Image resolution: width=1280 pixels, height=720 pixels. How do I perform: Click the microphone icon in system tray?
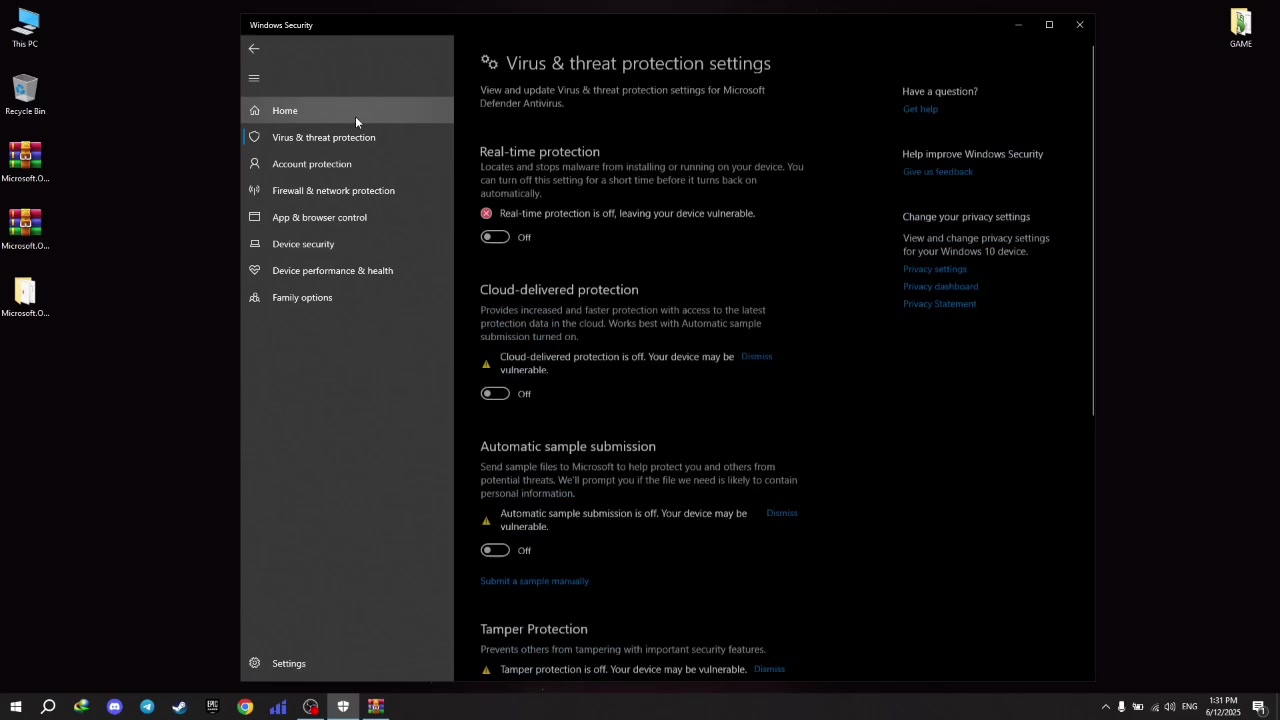tap(1121, 707)
